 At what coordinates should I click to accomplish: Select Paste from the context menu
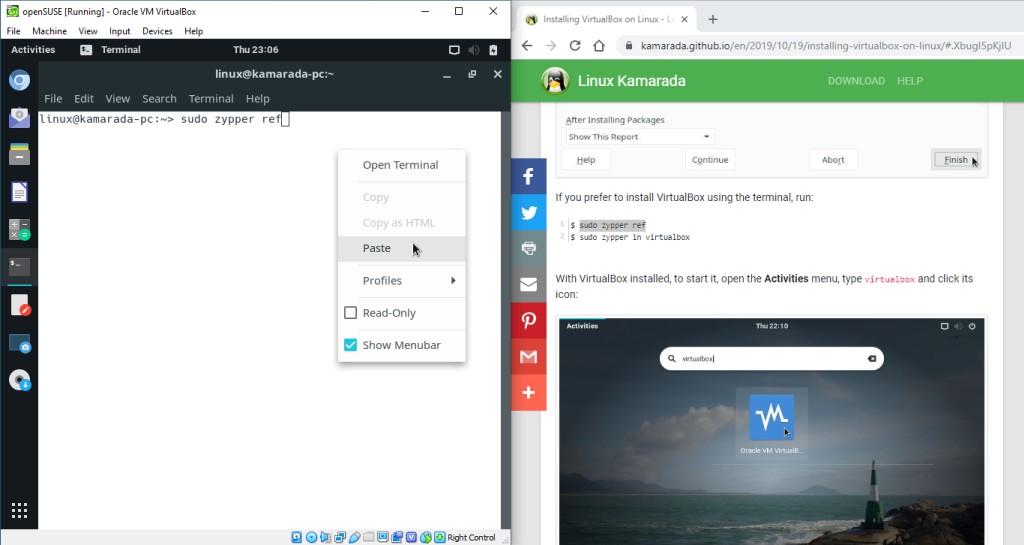click(377, 248)
